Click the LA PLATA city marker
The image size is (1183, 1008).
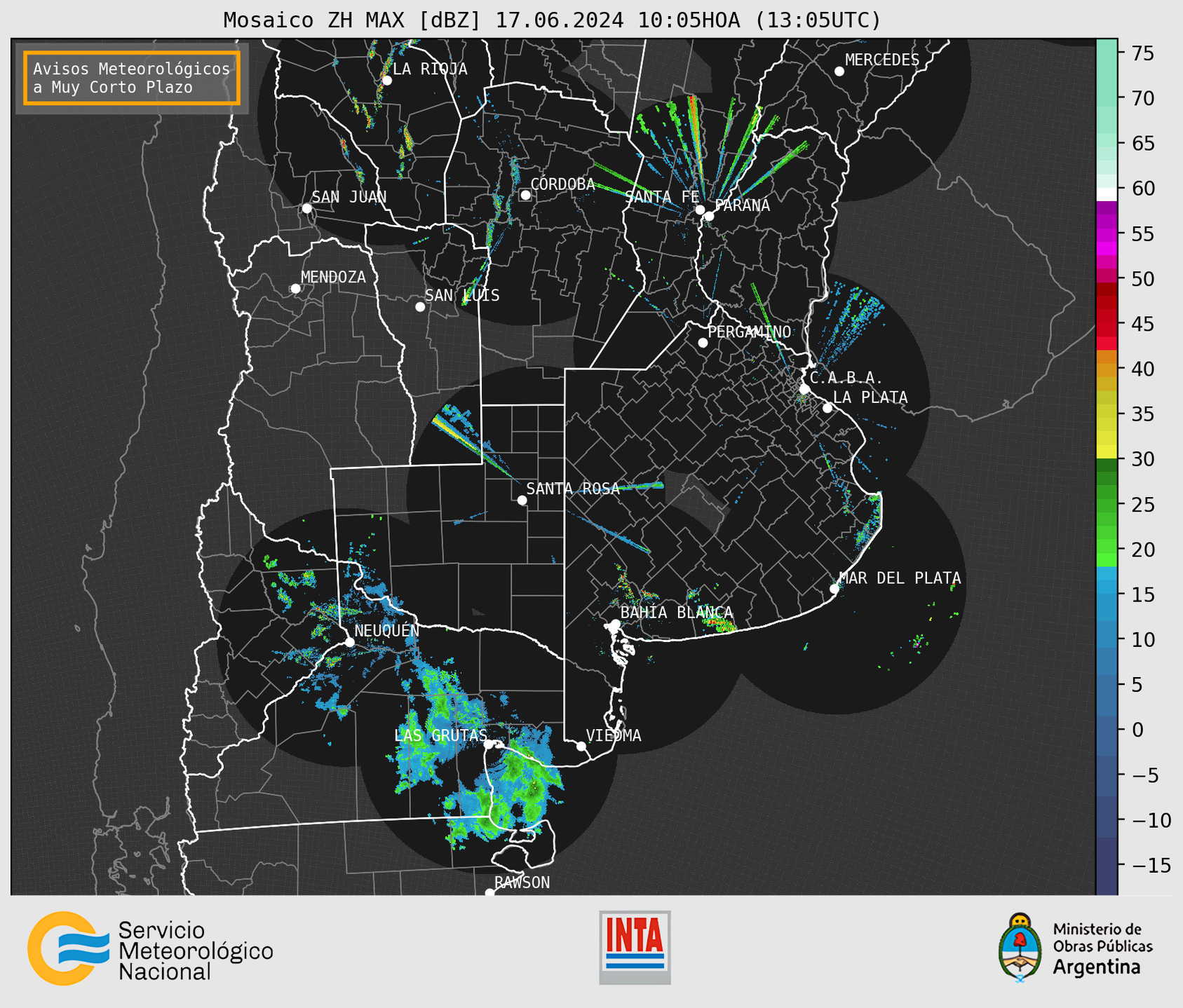[827, 408]
